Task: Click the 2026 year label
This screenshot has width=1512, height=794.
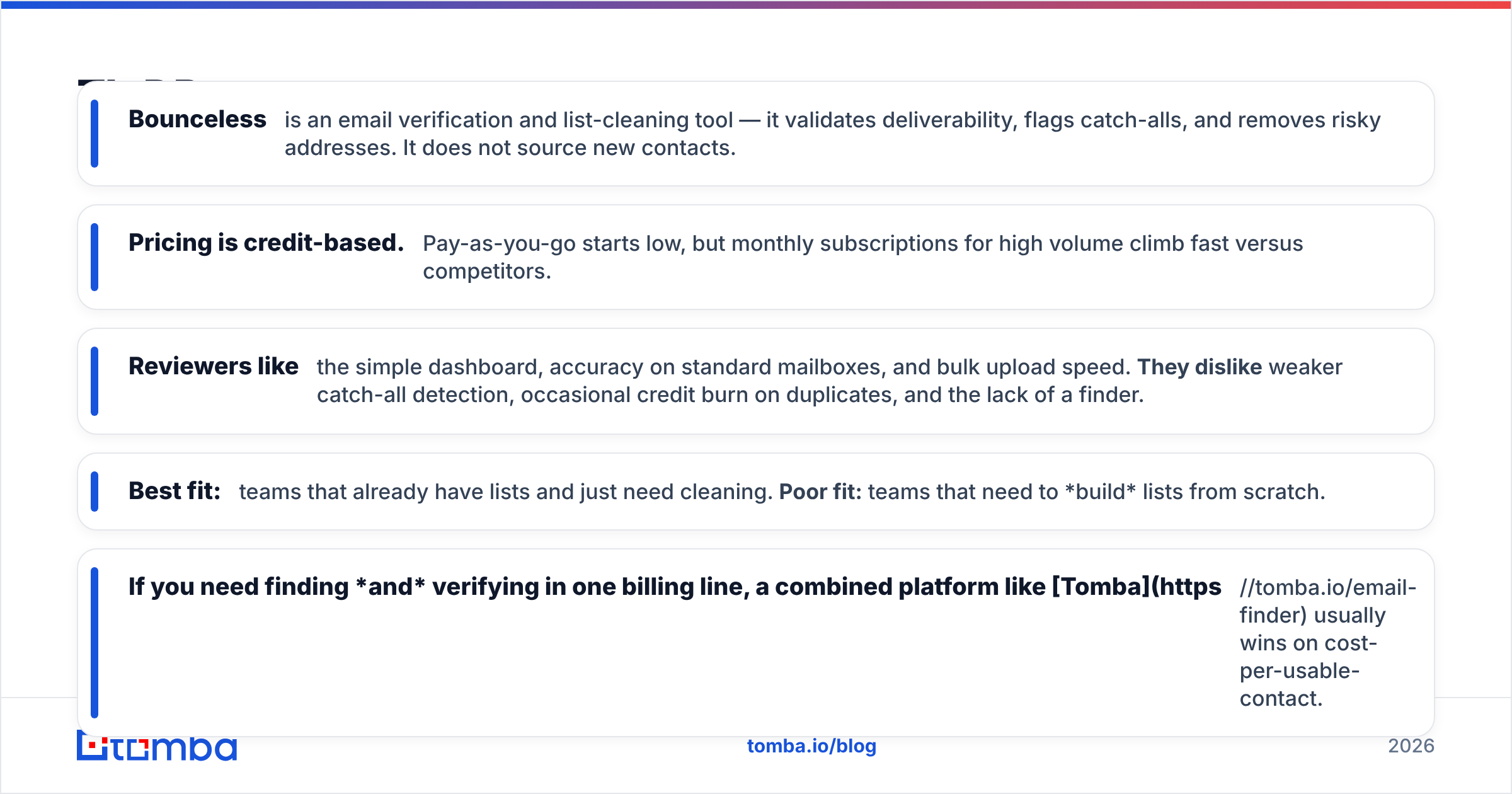Action: tap(1411, 746)
